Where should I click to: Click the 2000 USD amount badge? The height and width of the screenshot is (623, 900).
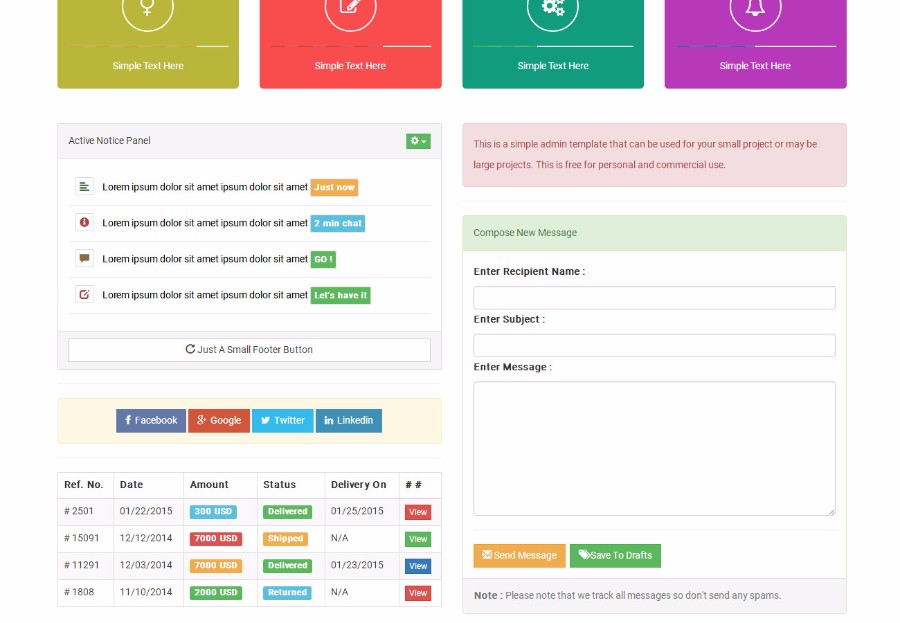[x=216, y=593]
